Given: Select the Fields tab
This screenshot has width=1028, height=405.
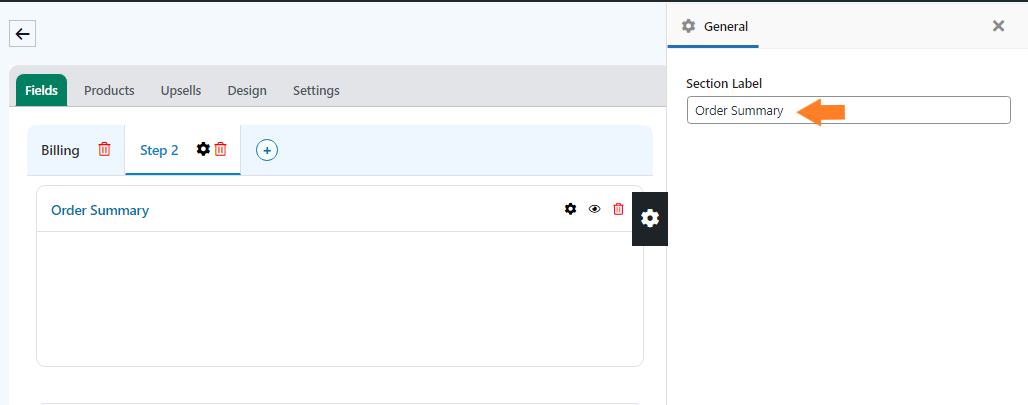Looking at the screenshot, I should 41,90.
